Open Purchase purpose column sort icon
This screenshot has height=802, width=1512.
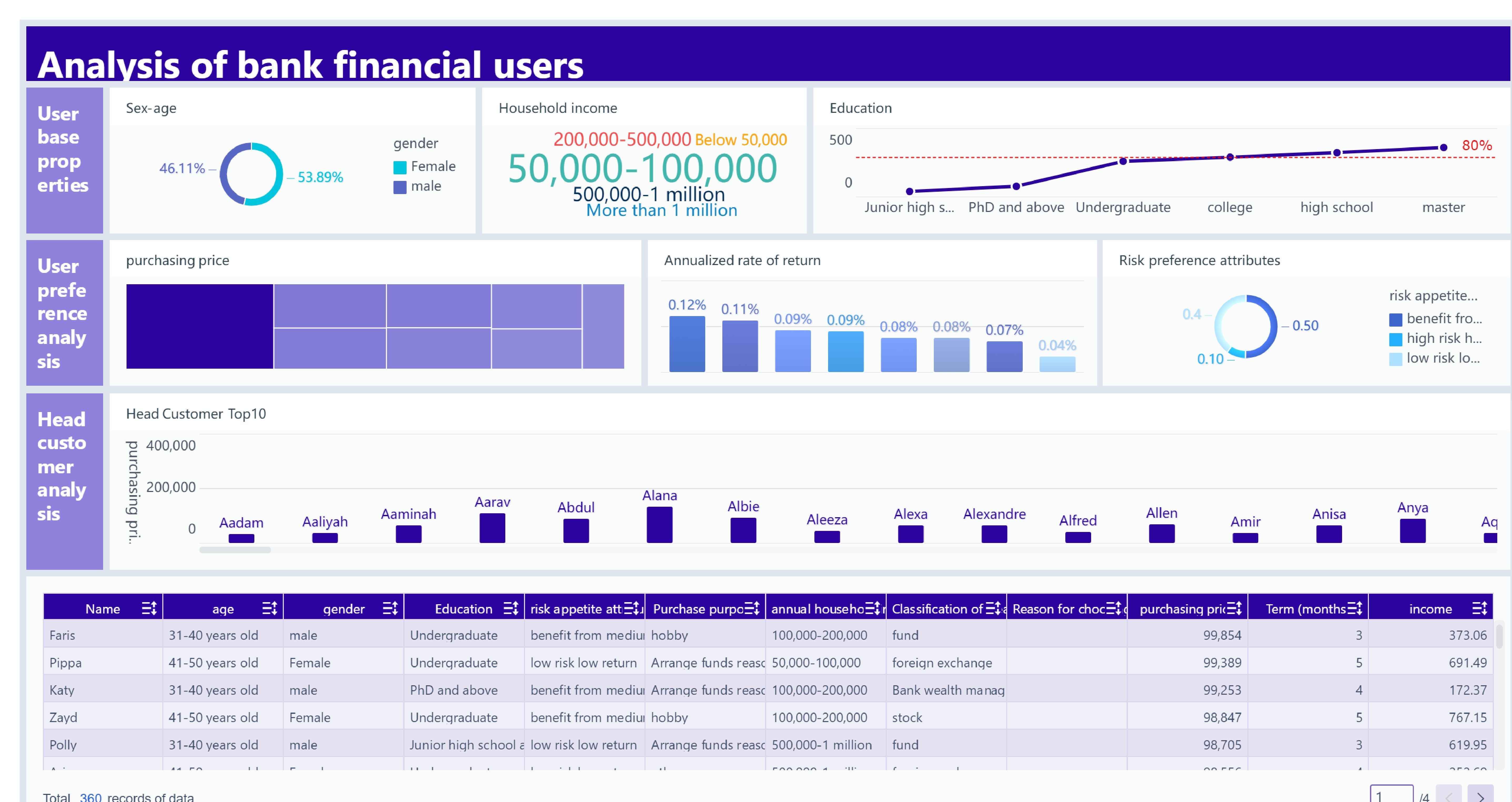tap(752, 608)
